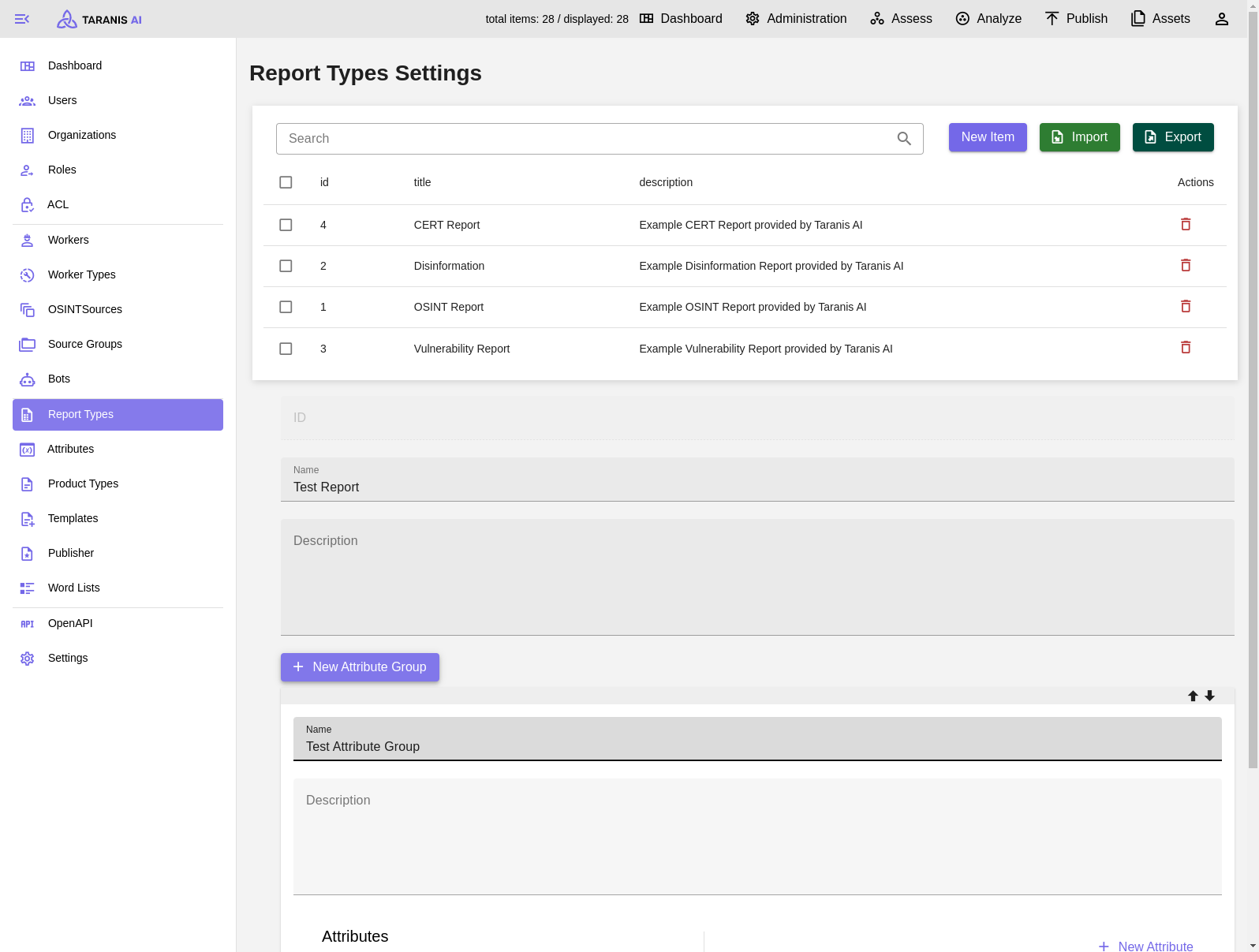The height and width of the screenshot is (952, 1259).
Task: Click the Worker Types icon
Action: [x=28, y=275]
